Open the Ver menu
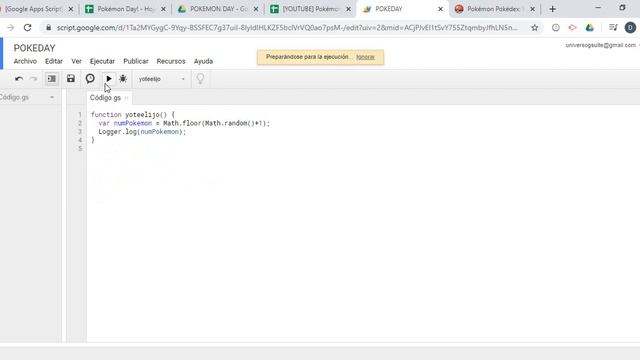The image size is (640, 360). [76, 61]
